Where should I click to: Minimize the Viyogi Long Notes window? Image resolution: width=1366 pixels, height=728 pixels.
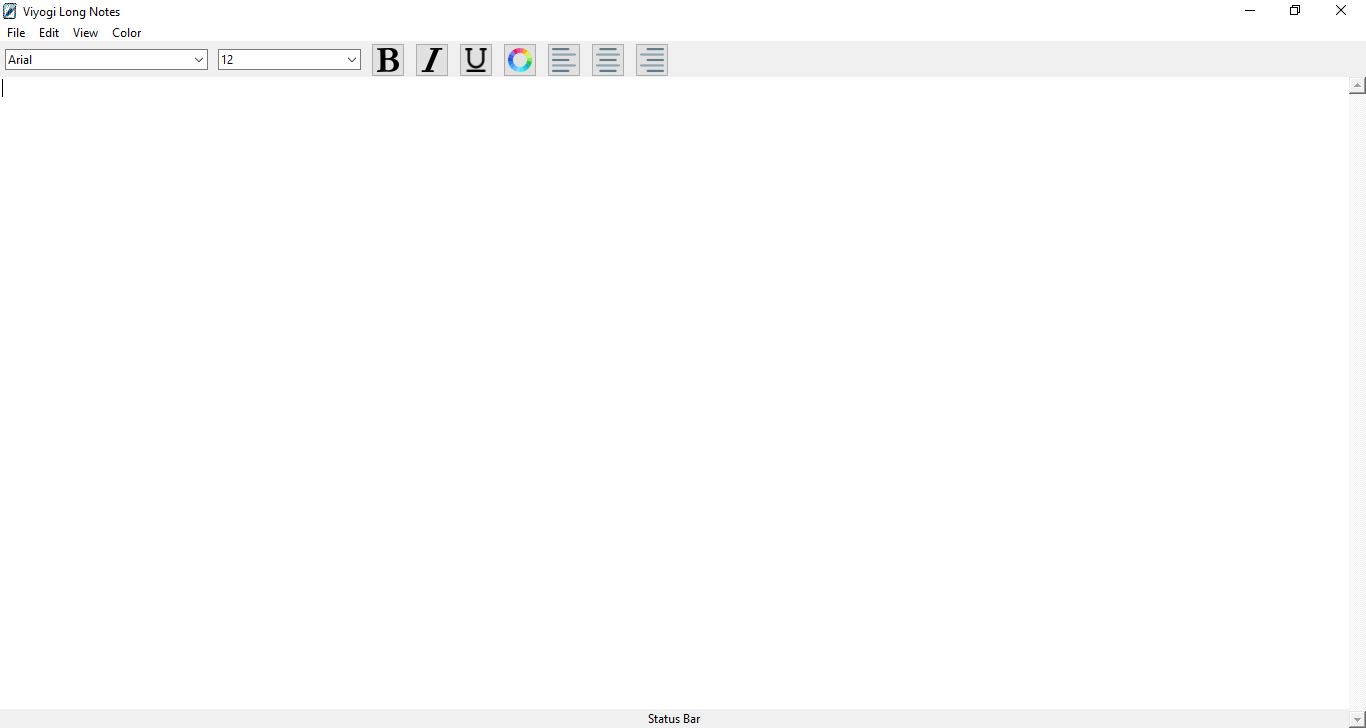[1250, 11]
